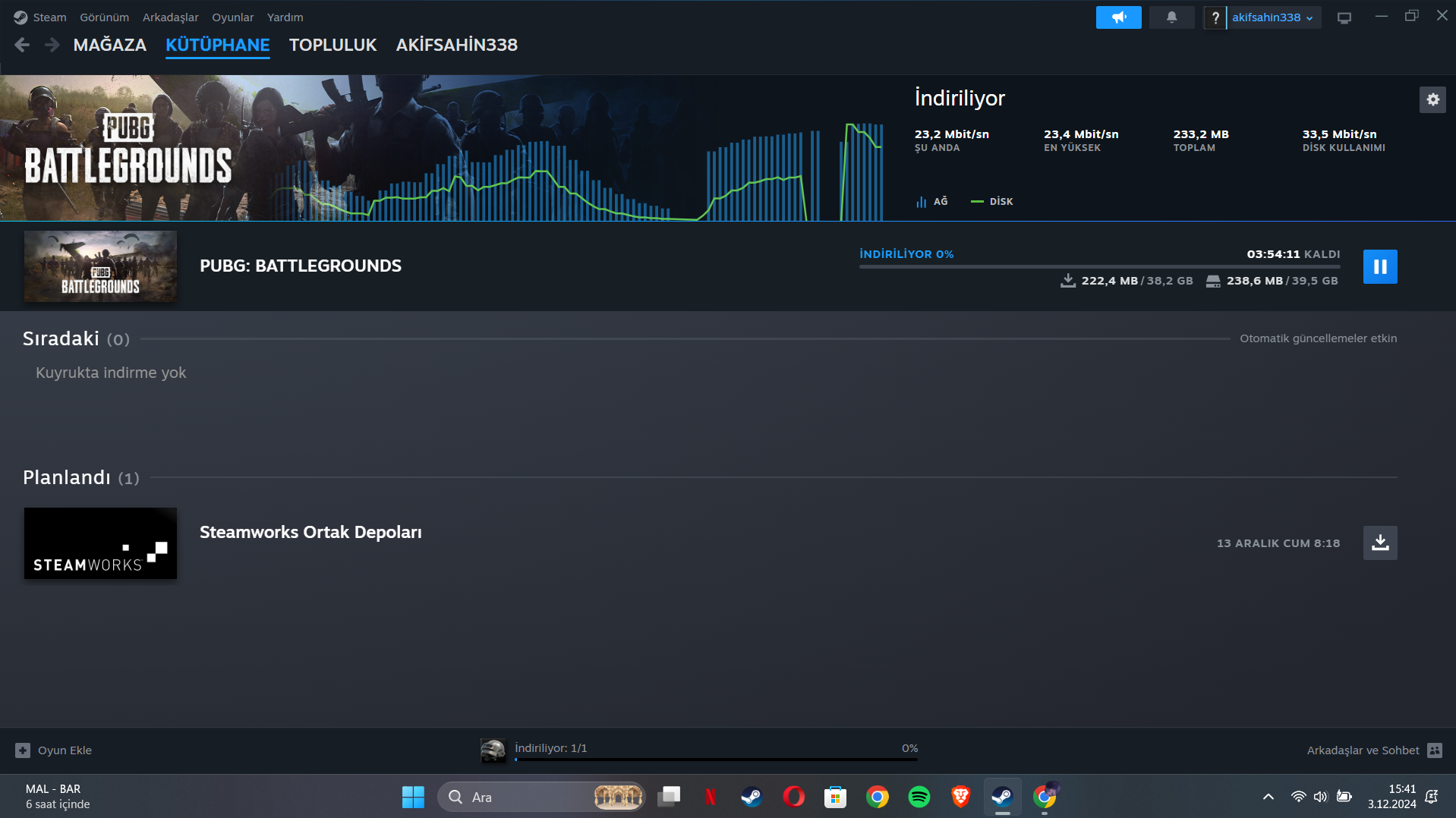Viewport: 1456px width, 818px height.
Task: Open the Windows notification center icon
Action: coord(1432,797)
